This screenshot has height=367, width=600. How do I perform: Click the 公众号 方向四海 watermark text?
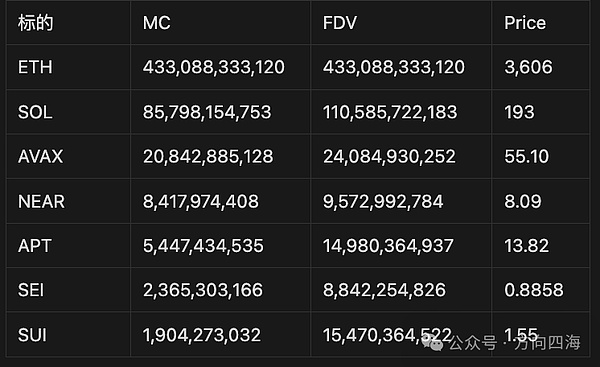515,343
